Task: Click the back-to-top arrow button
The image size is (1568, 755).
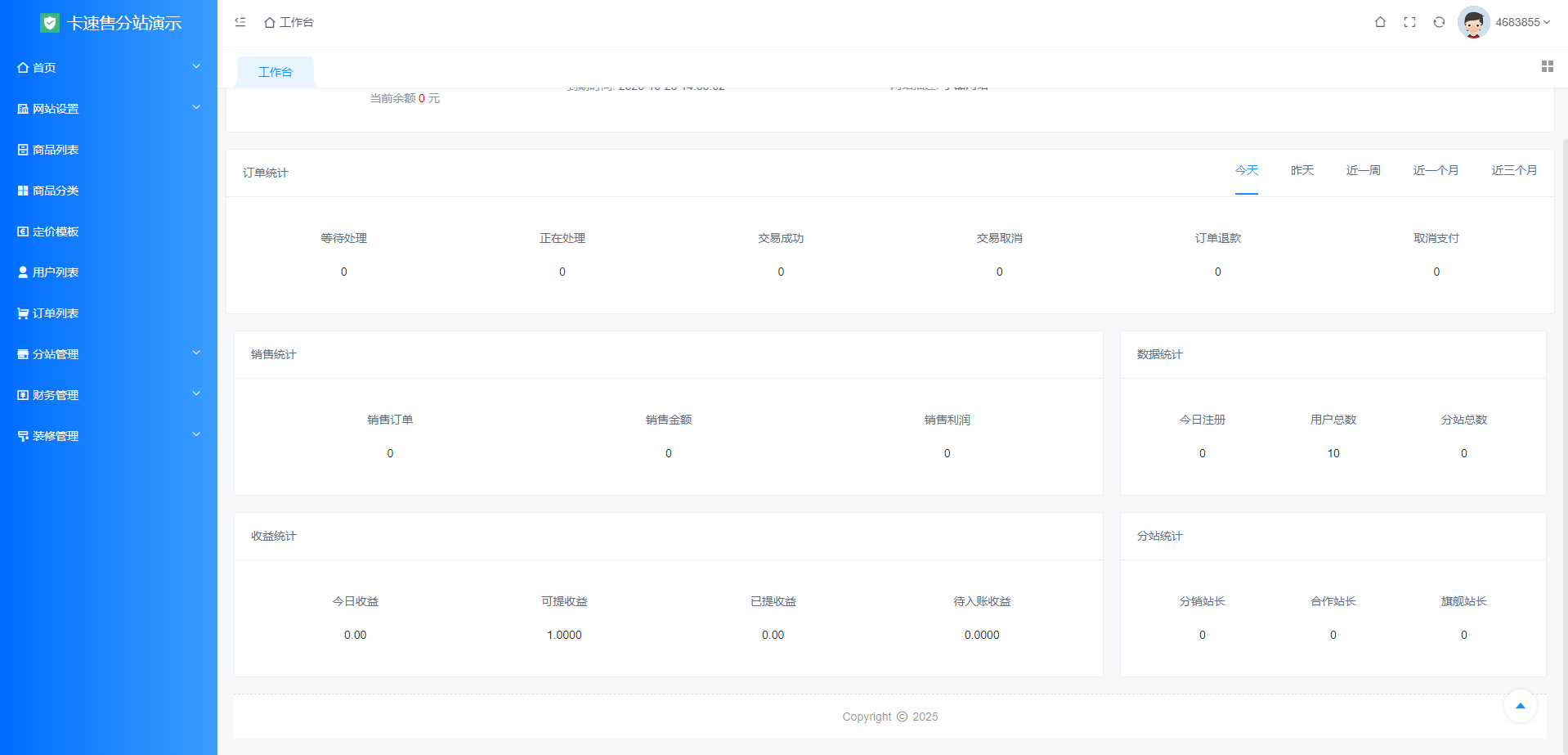Action: point(1520,706)
